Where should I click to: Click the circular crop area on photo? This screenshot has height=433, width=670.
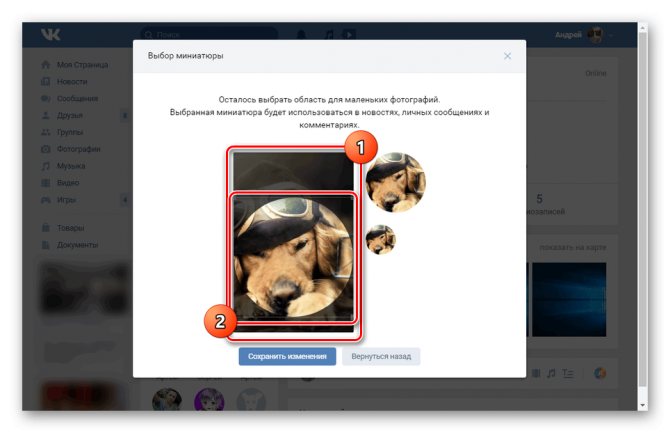(294, 258)
